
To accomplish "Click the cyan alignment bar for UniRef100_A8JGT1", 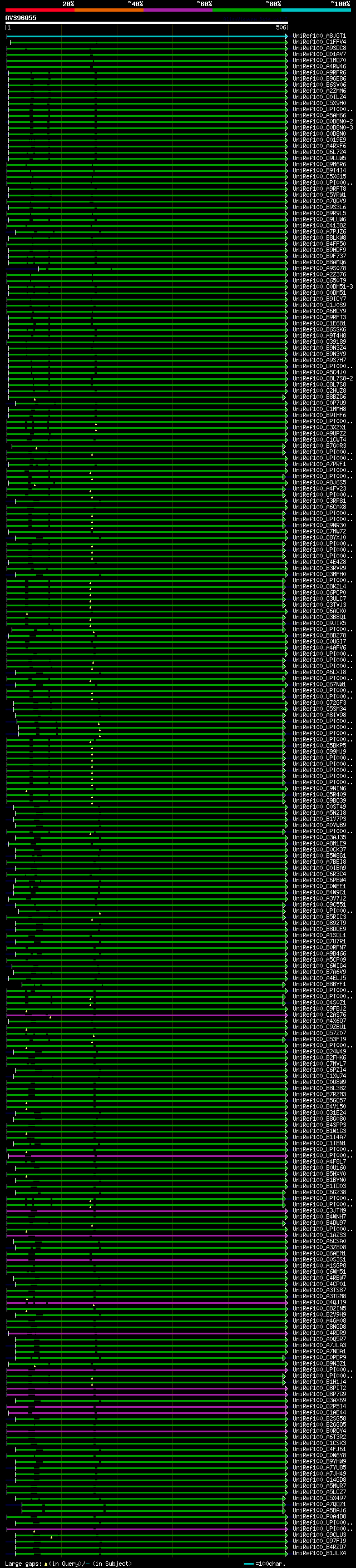I will (147, 36).
